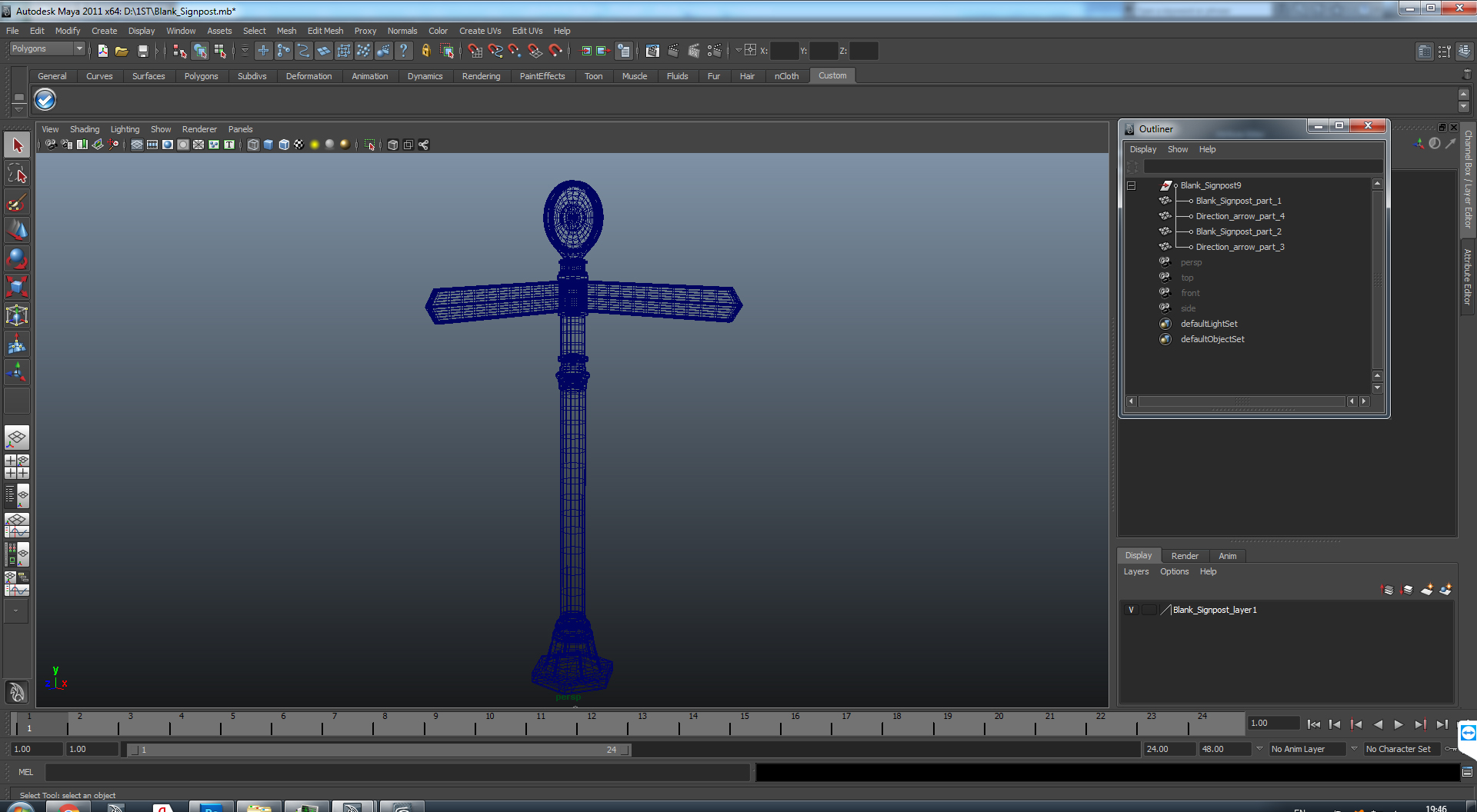Select the arrow Select tool in toolbox
The image size is (1477, 812).
click(x=17, y=145)
